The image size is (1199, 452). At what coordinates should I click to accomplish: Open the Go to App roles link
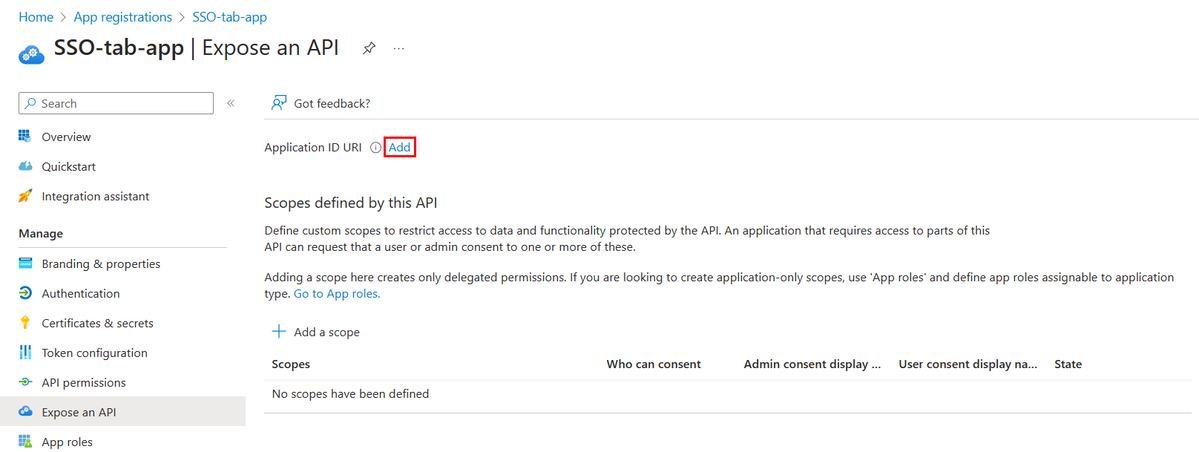[337, 294]
